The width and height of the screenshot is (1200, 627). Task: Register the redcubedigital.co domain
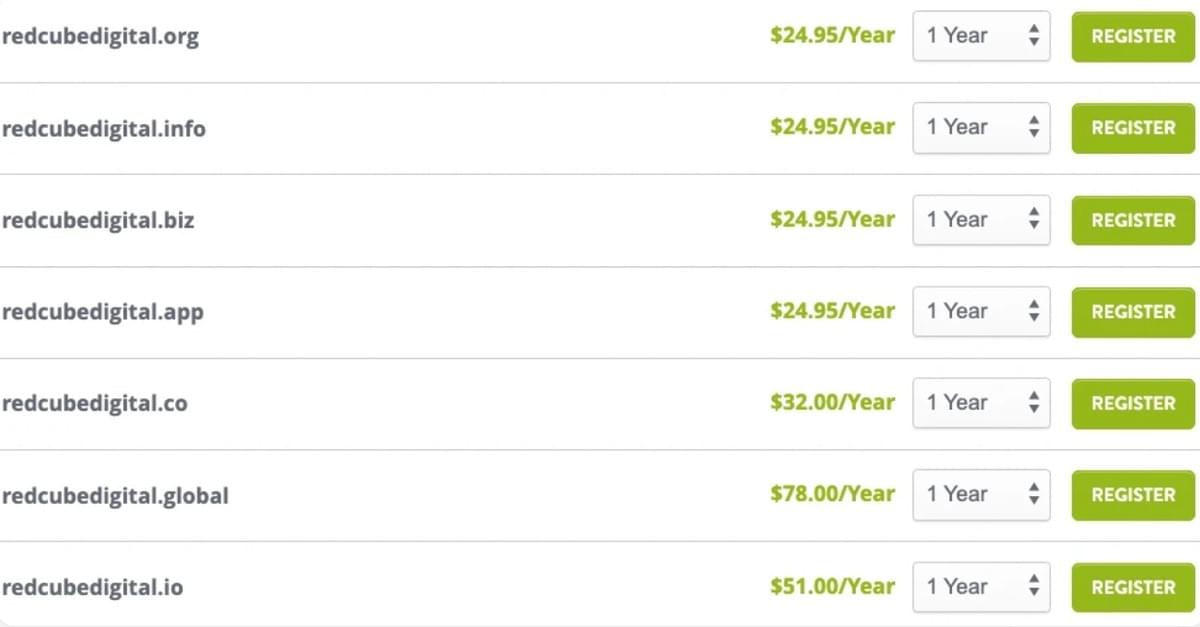[x=1133, y=403]
